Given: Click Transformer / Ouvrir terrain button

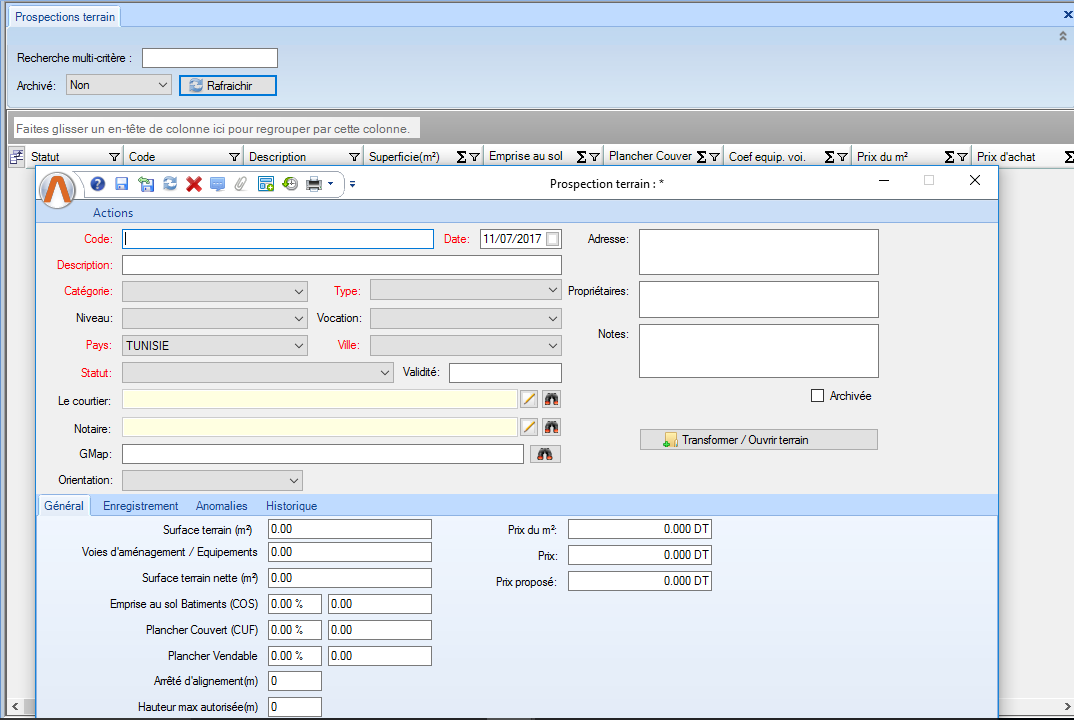Looking at the screenshot, I should coord(758,440).
